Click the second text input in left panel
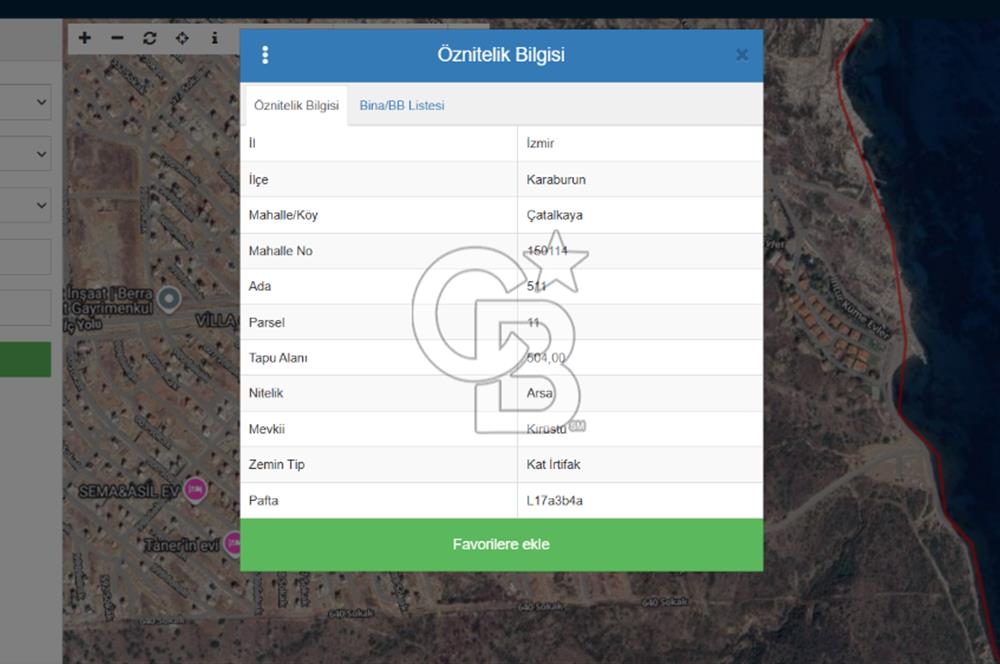Viewport: 1000px width, 664px height. click(x=25, y=308)
